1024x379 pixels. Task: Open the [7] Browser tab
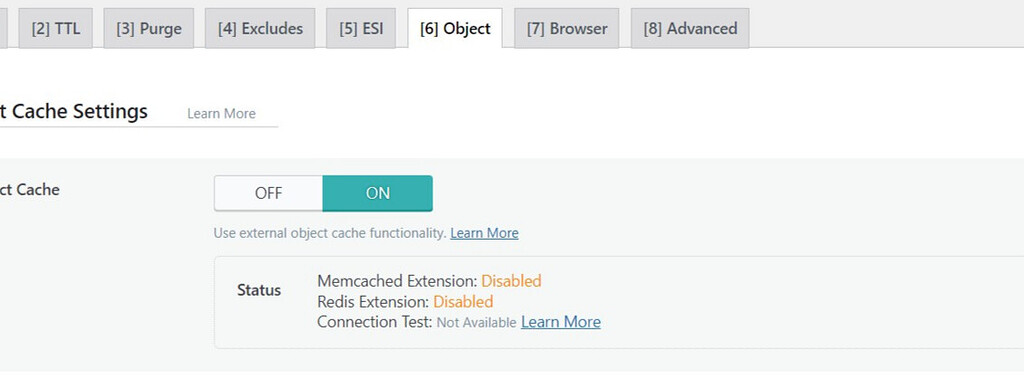567,29
